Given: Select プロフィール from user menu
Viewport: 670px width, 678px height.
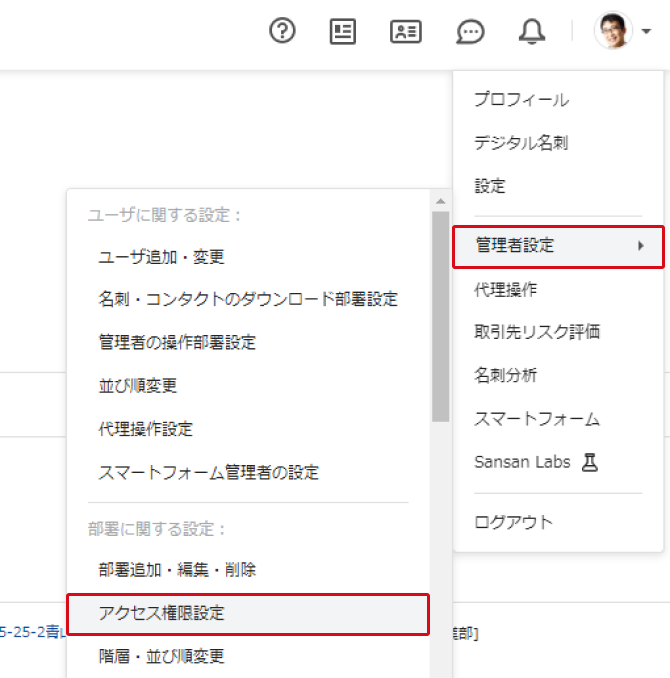Looking at the screenshot, I should pos(521,100).
